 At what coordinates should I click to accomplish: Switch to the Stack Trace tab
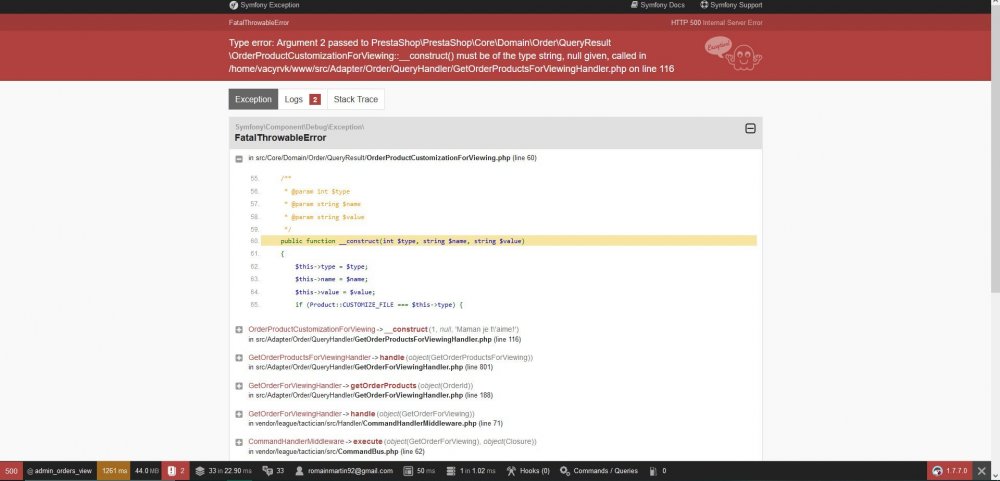(x=356, y=100)
